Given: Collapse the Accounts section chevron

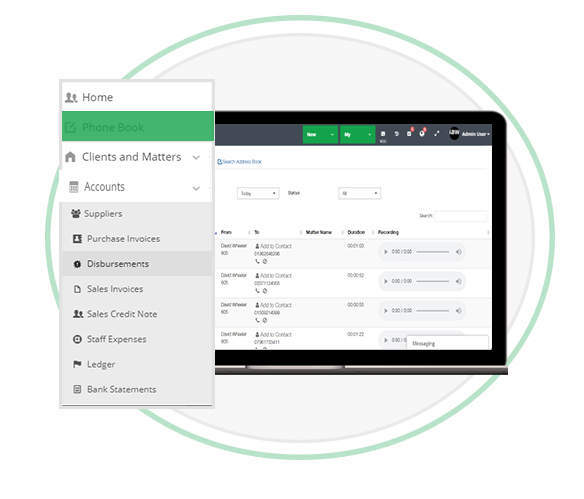Looking at the screenshot, I should (196, 188).
